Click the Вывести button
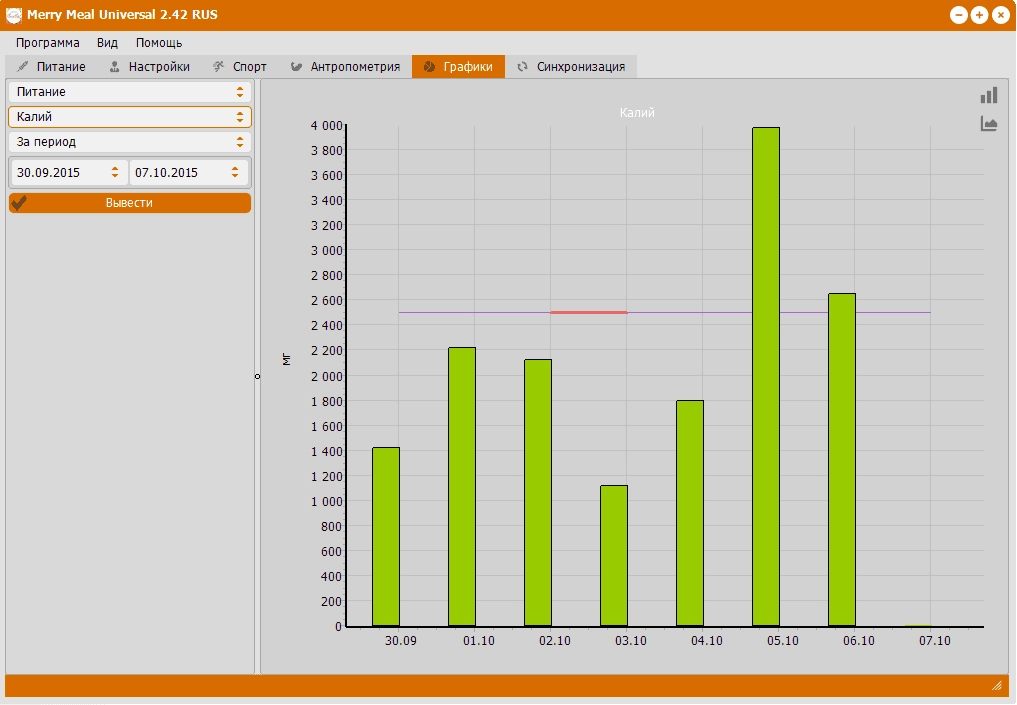The width and height of the screenshot is (1017, 705). pos(130,203)
